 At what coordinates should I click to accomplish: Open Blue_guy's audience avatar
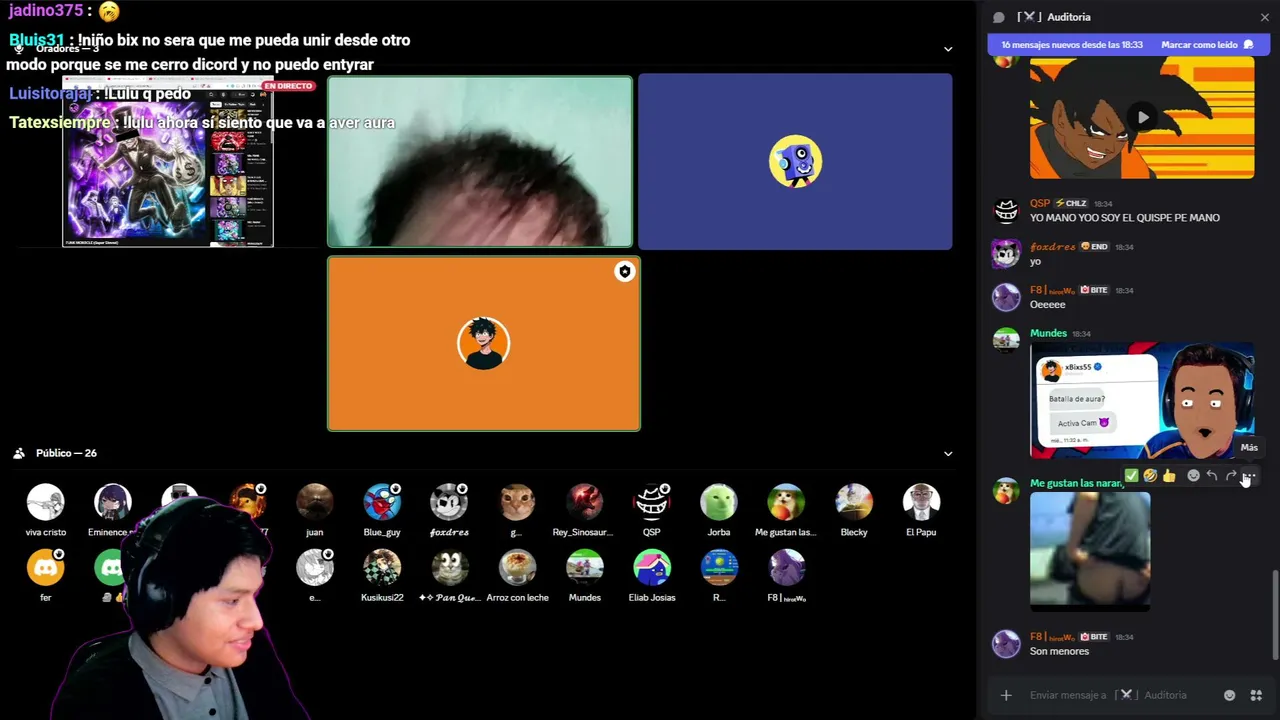tap(382, 502)
